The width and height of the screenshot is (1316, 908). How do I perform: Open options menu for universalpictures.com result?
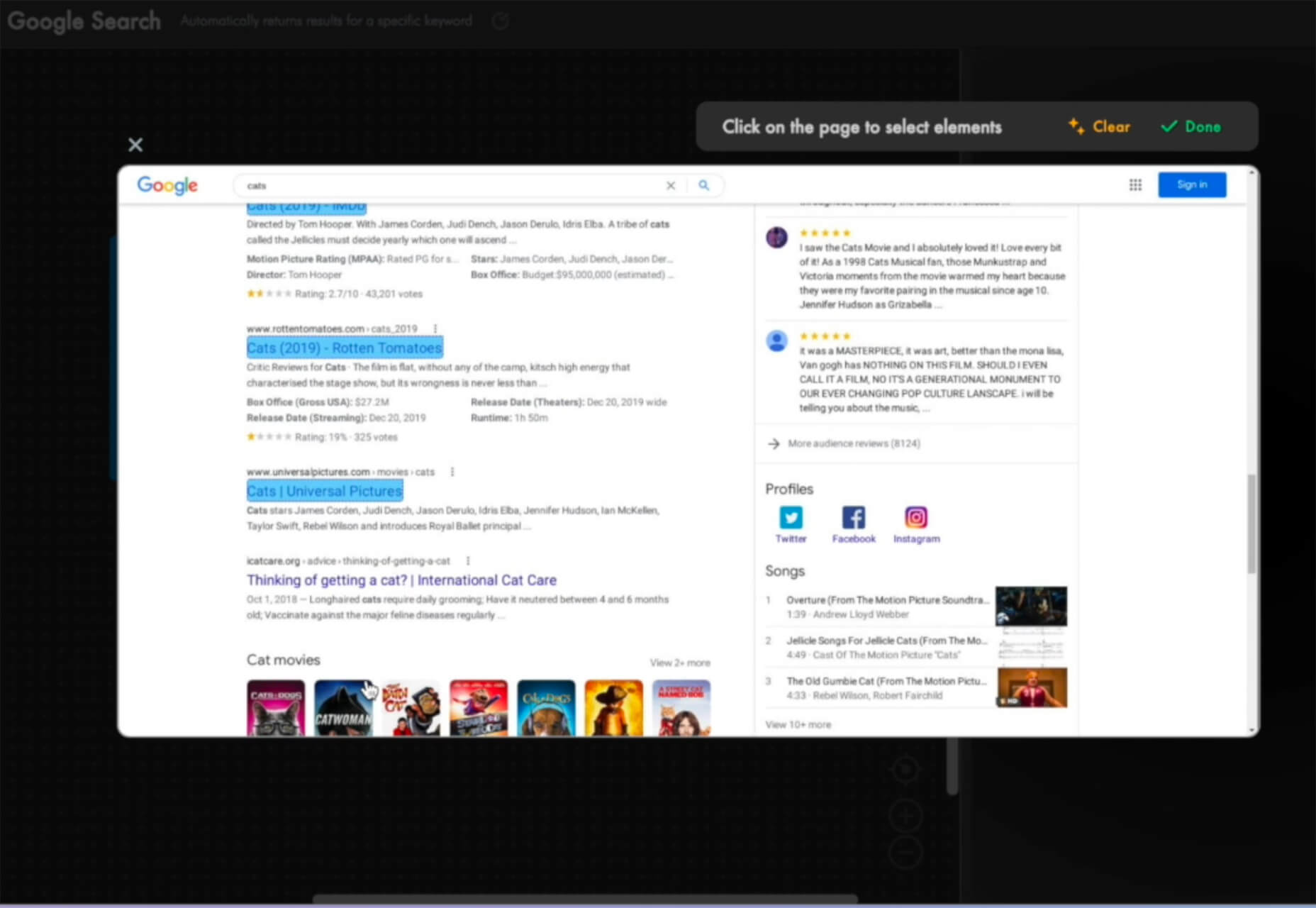tap(452, 472)
